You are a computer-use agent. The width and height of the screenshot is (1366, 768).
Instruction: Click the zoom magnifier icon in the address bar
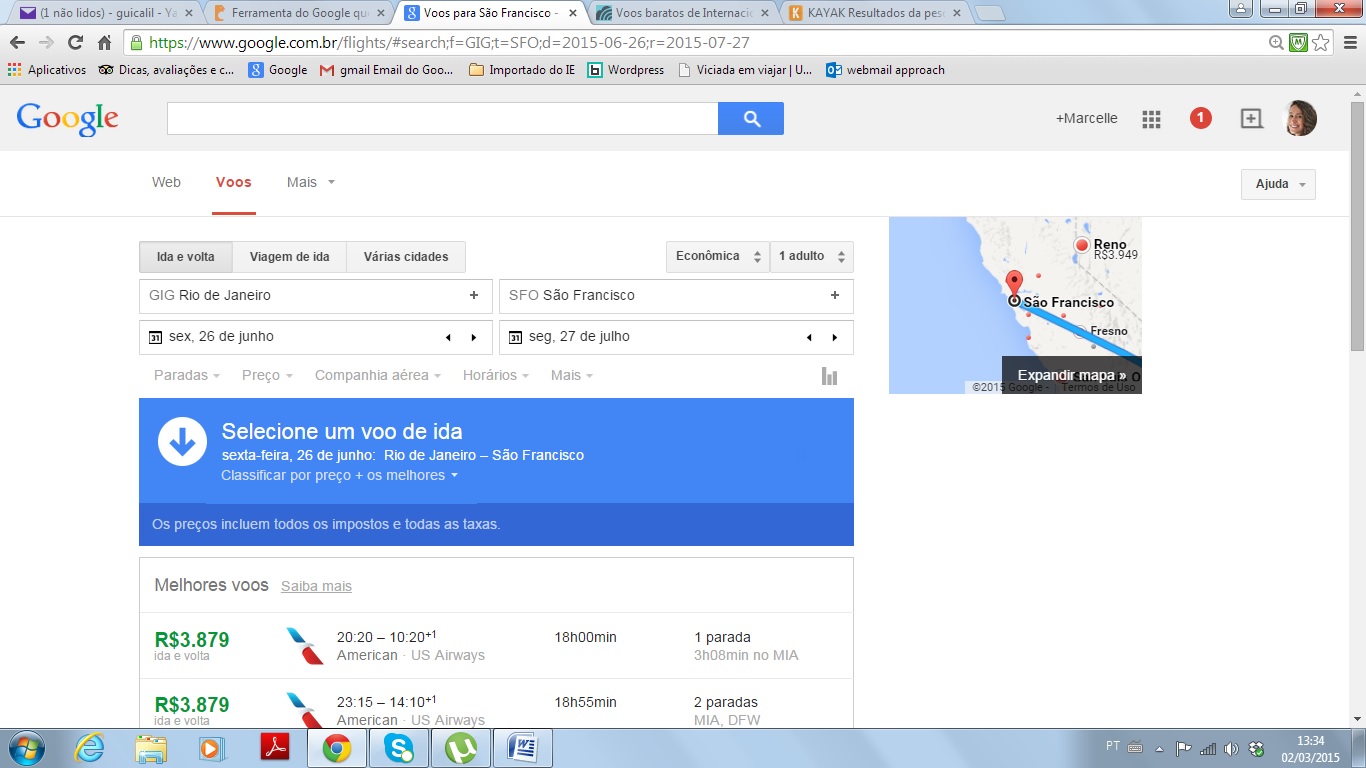[1276, 43]
